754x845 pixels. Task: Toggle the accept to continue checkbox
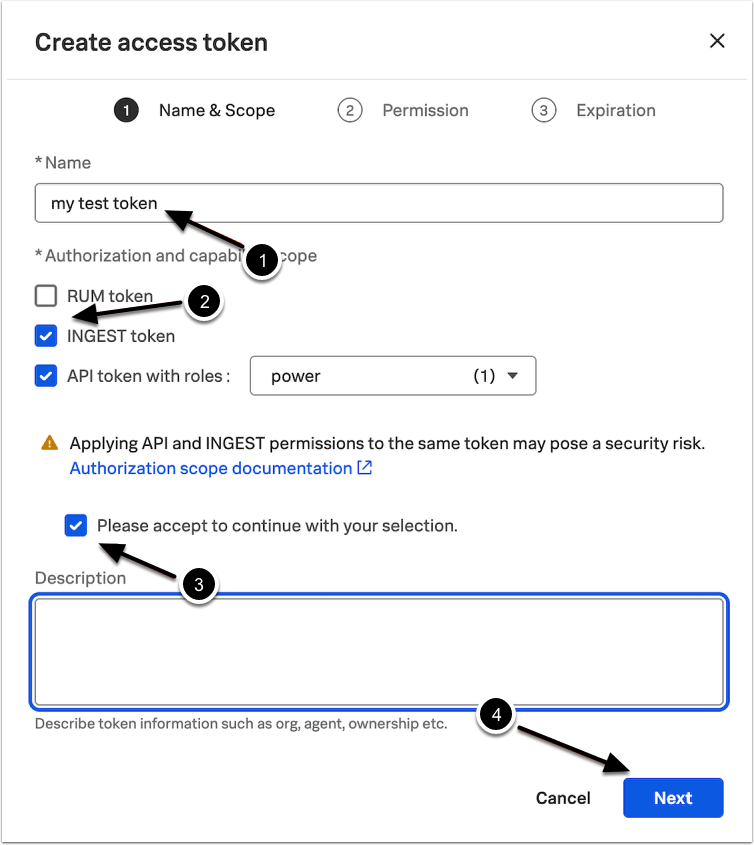(x=75, y=525)
